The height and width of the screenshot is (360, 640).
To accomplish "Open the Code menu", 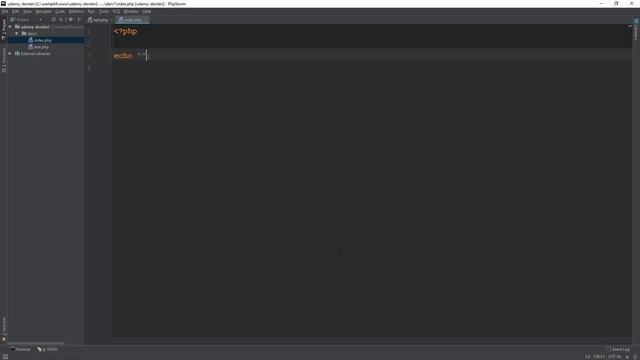I will (60, 11).
